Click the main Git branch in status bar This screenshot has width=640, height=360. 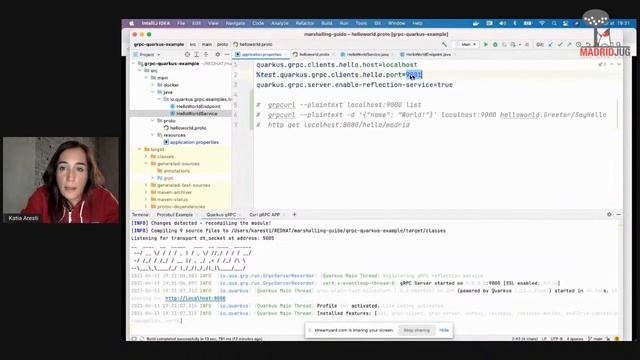pos(595,339)
